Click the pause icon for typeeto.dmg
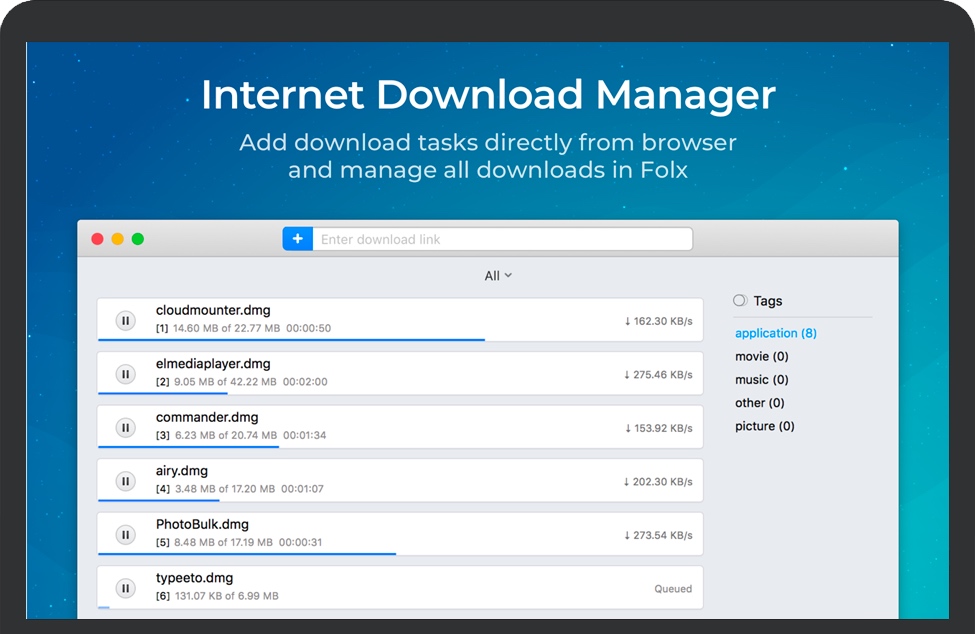Viewport: 975px width, 634px height. click(x=125, y=588)
